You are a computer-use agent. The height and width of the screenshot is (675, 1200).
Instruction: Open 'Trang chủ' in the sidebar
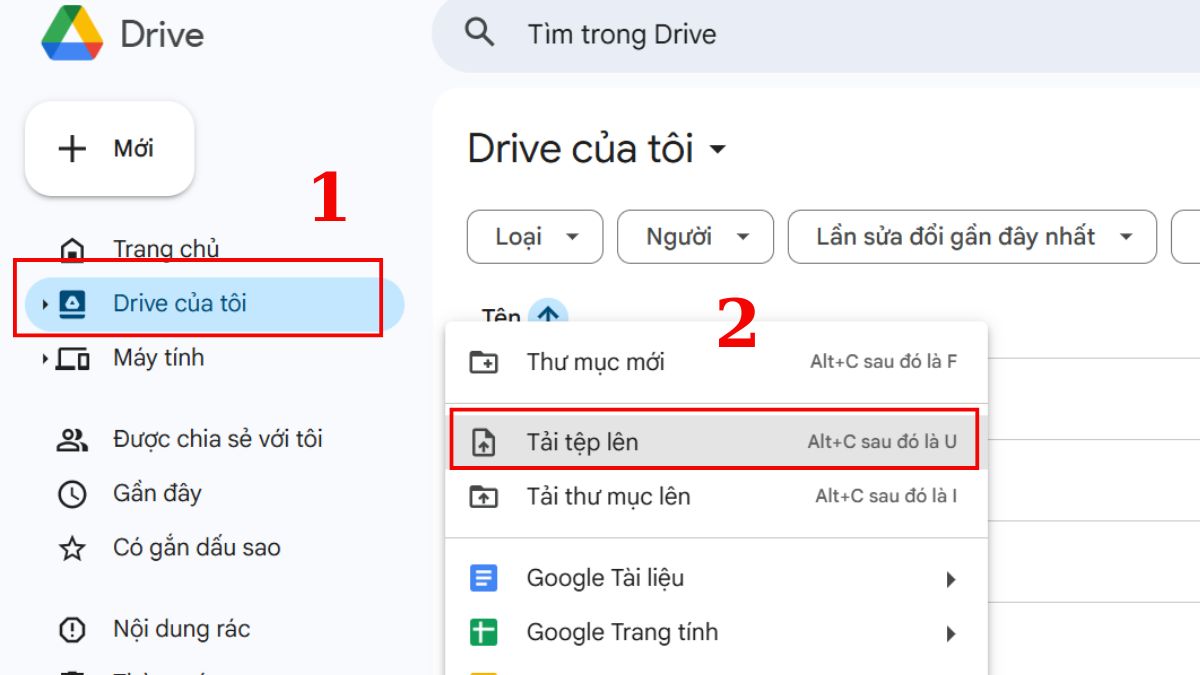166,248
